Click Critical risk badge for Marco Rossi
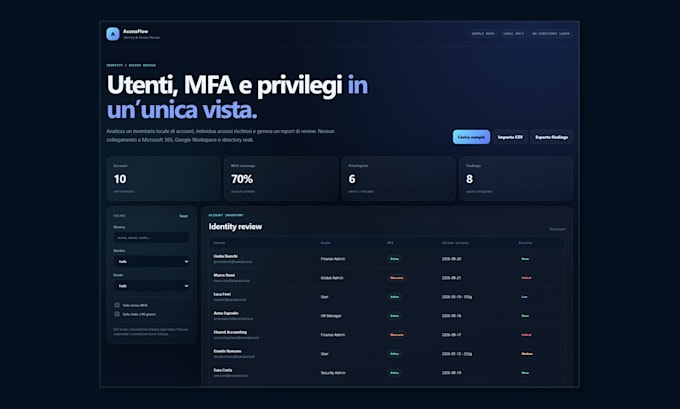 click(526, 278)
